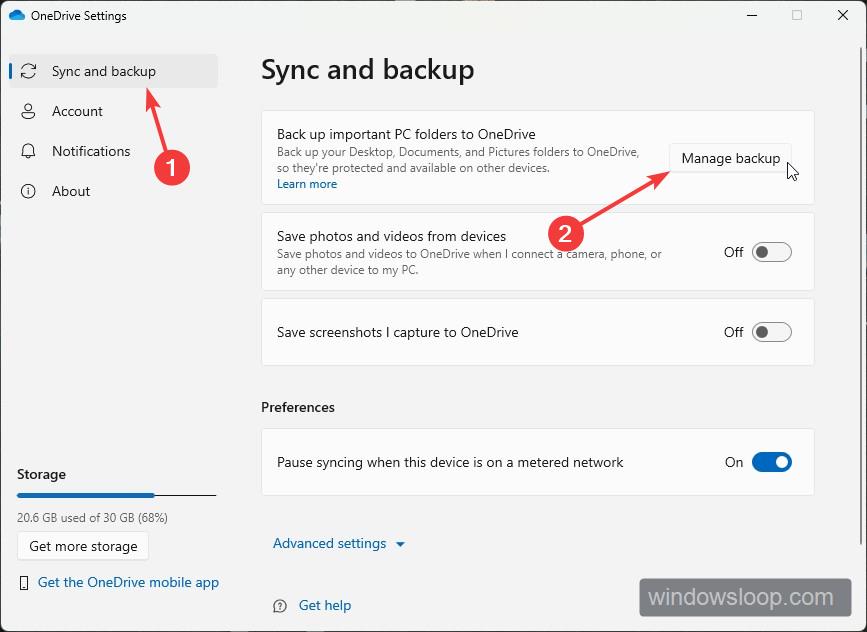Turn on Save screenshots to OneDrive toggle
Image resolution: width=867 pixels, height=632 pixels.
click(x=771, y=332)
